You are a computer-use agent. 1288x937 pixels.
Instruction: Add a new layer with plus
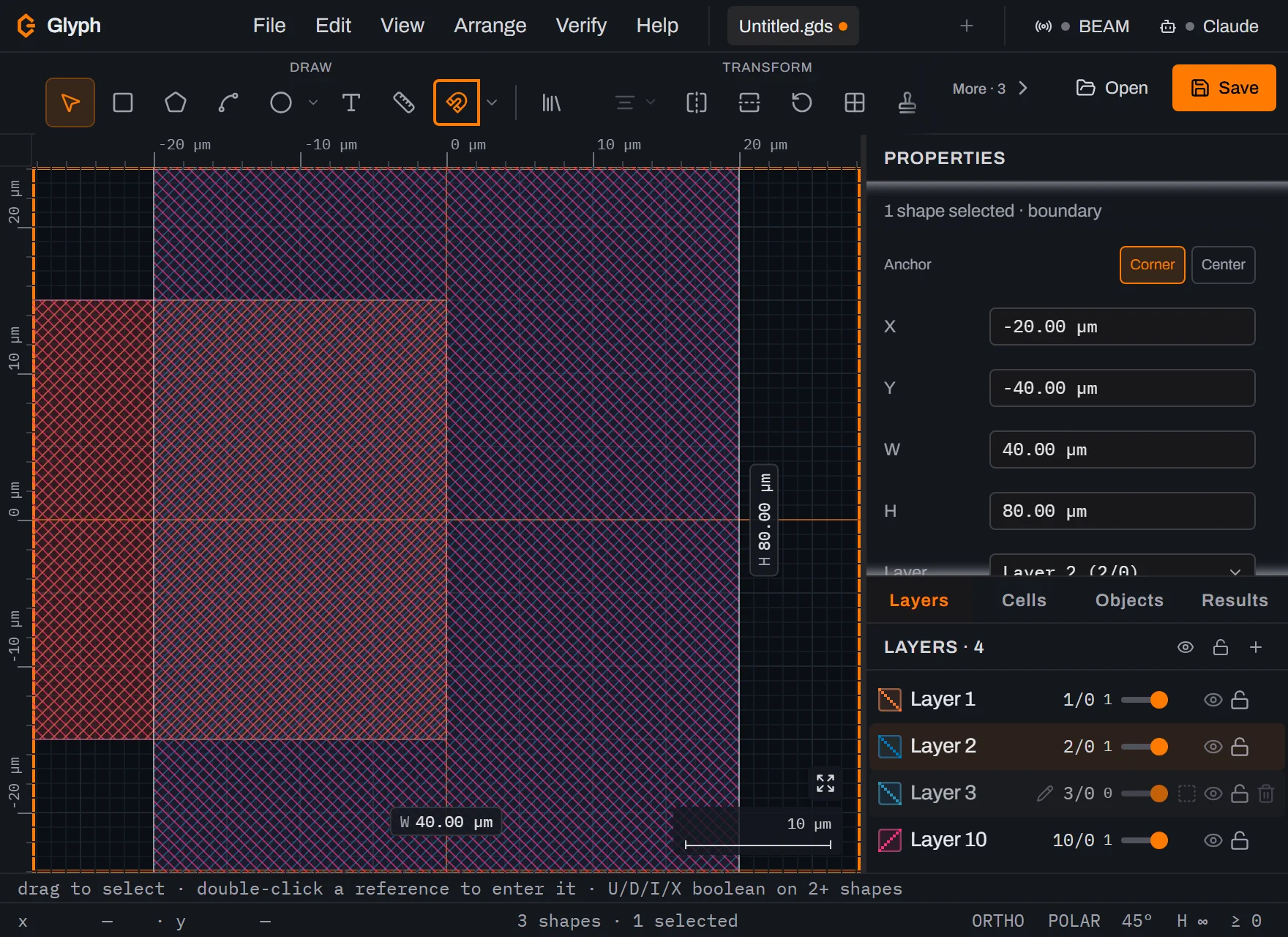point(1256,647)
